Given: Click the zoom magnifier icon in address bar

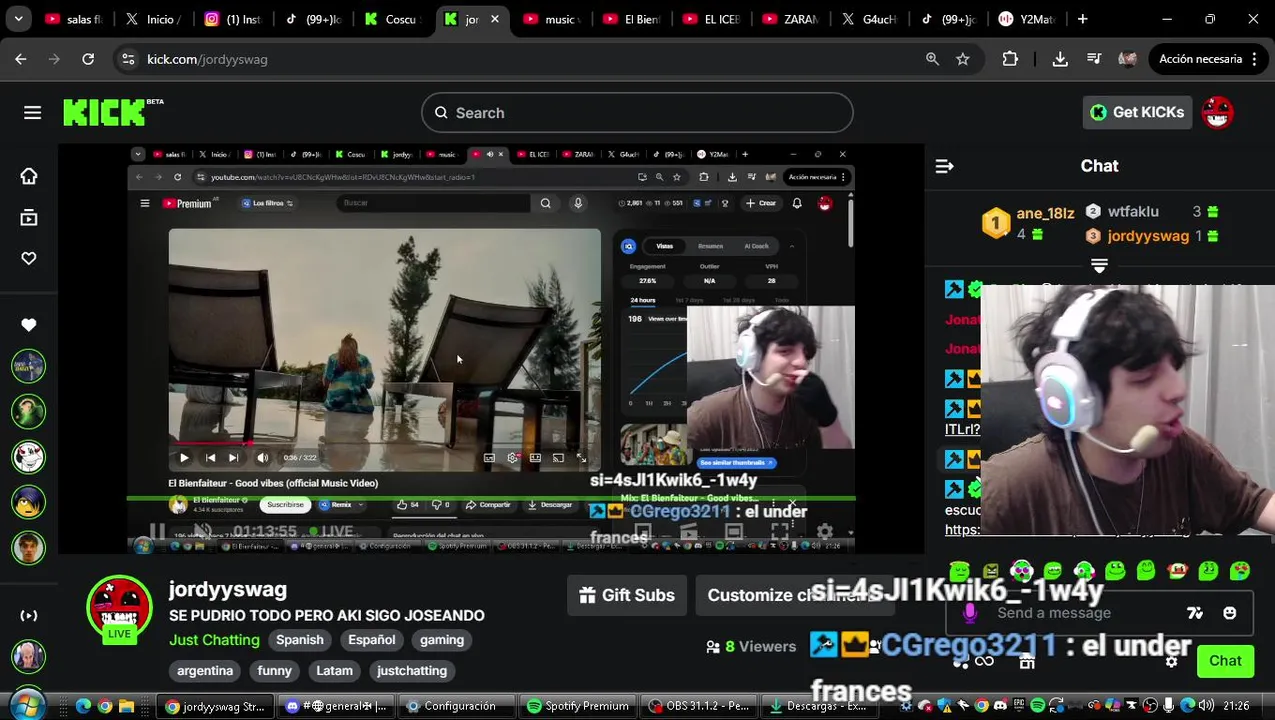Looking at the screenshot, I should coord(932,59).
